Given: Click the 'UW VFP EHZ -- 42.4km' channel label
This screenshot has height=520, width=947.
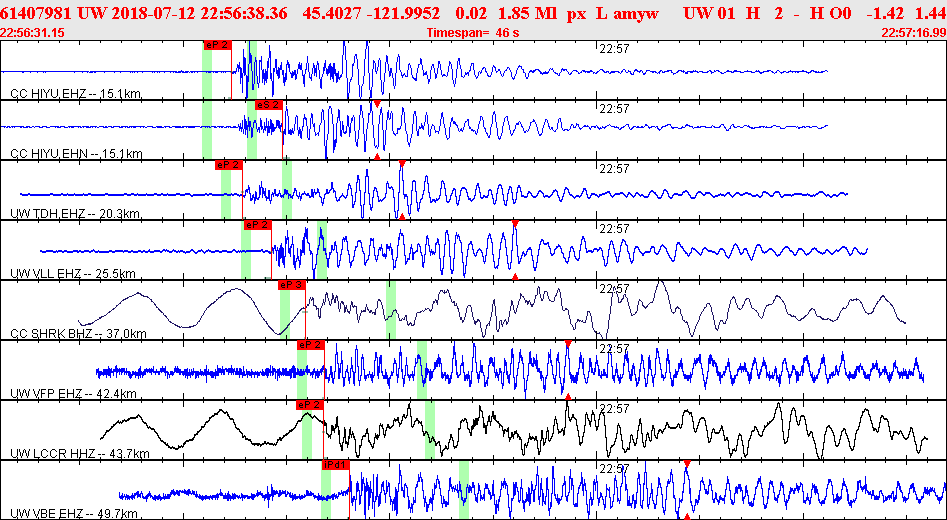Looking at the screenshot, I should click(73, 394).
